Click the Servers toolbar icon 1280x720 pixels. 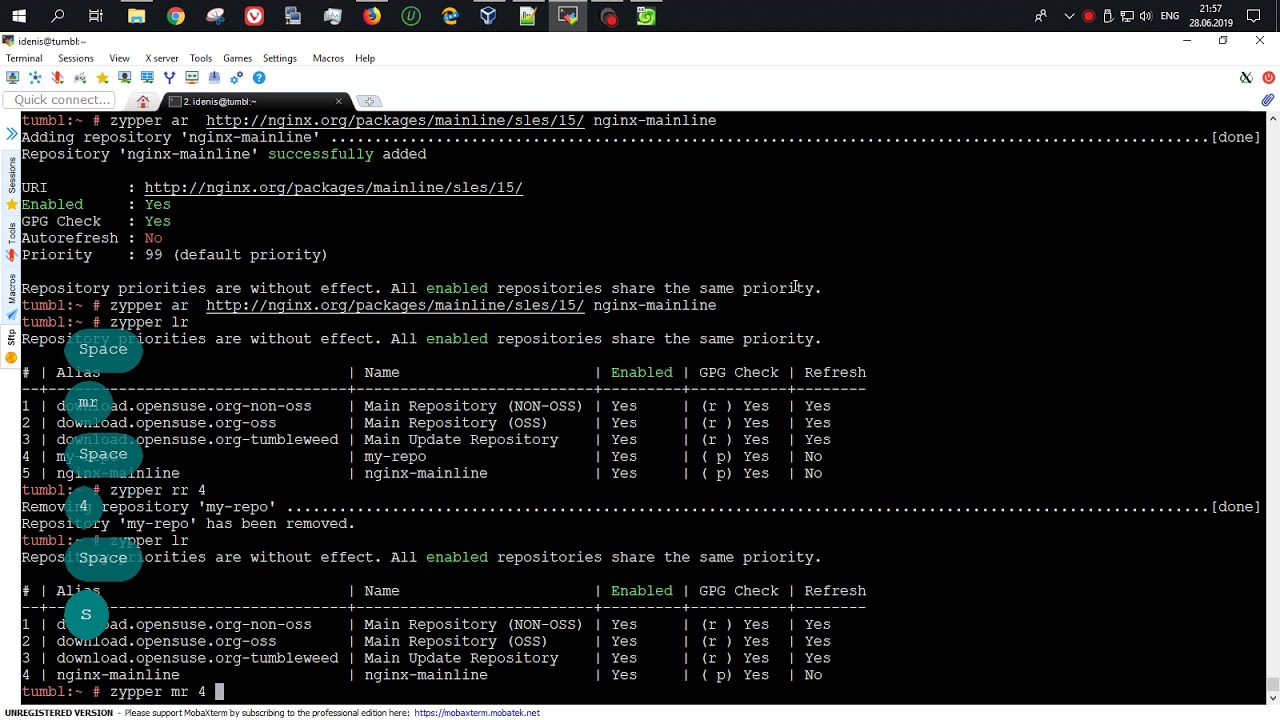click(x=35, y=78)
